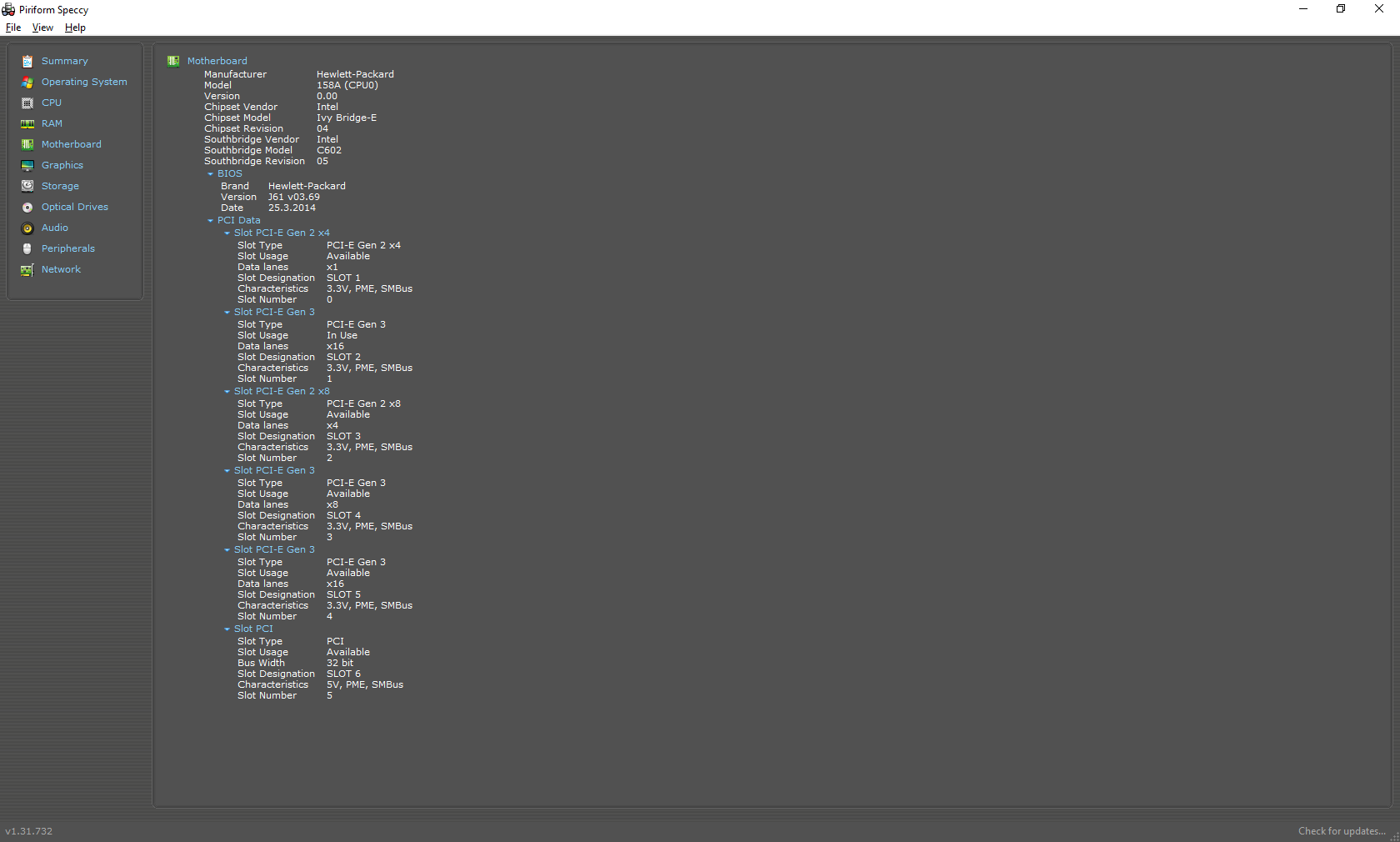Restore down the Speccy window
Viewport: 1400px width, 842px height.
pyautogui.click(x=1341, y=9)
